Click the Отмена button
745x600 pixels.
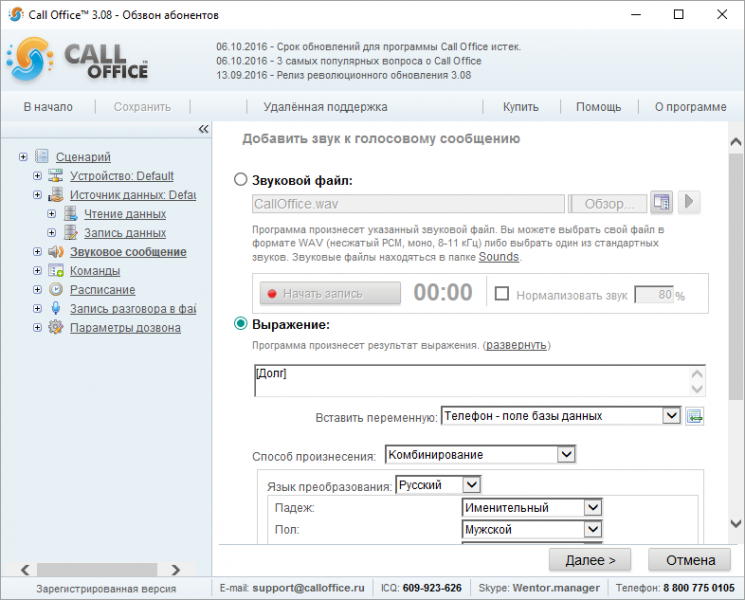click(689, 560)
